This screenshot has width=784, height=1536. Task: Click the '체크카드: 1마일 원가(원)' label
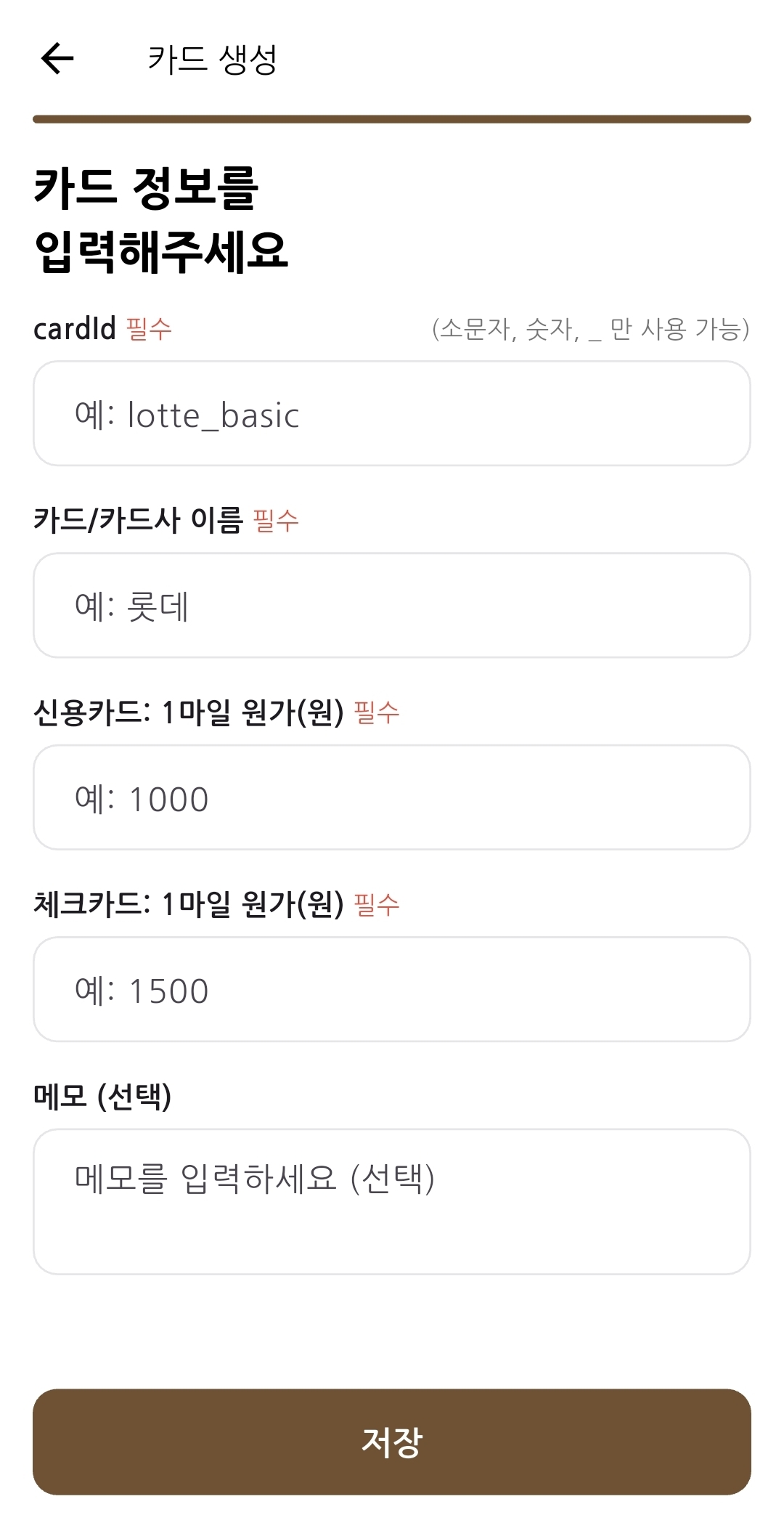coord(189,904)
